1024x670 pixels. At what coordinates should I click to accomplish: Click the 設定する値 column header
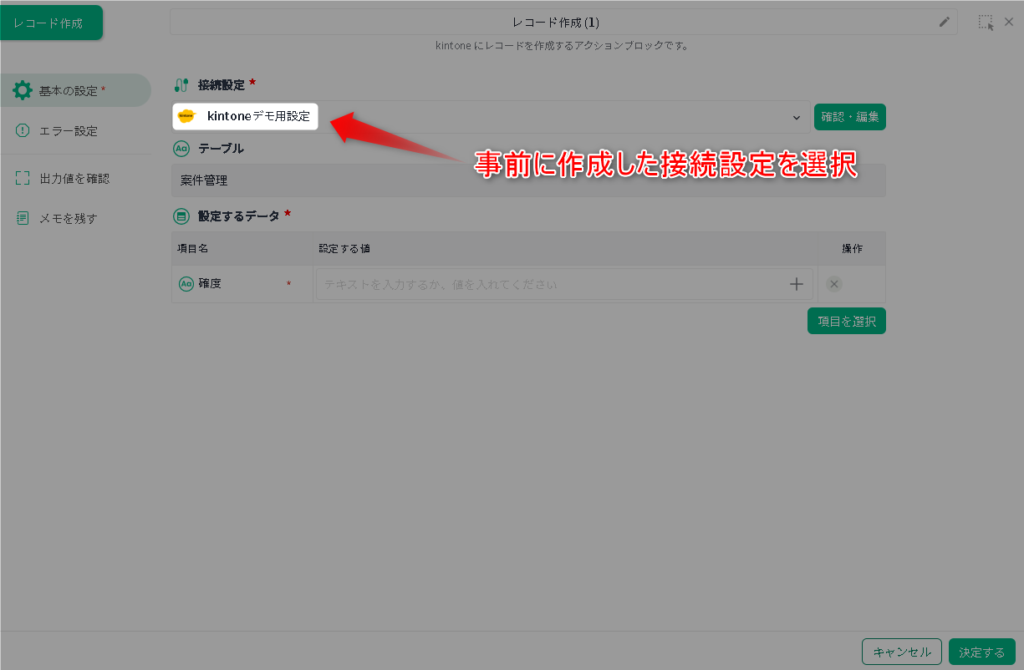pos(344,248)
